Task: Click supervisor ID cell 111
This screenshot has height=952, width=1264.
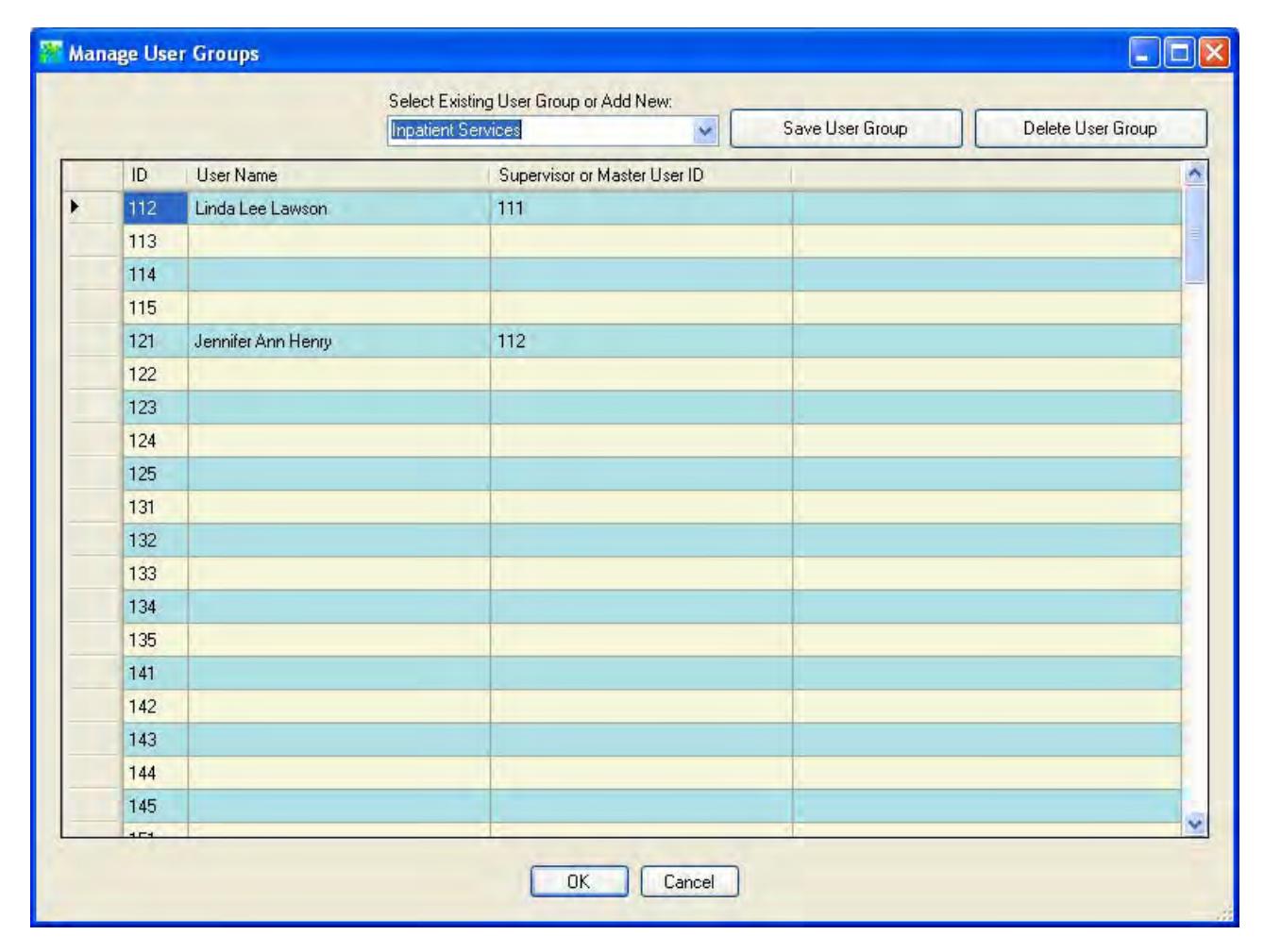Action: (641, 209)
